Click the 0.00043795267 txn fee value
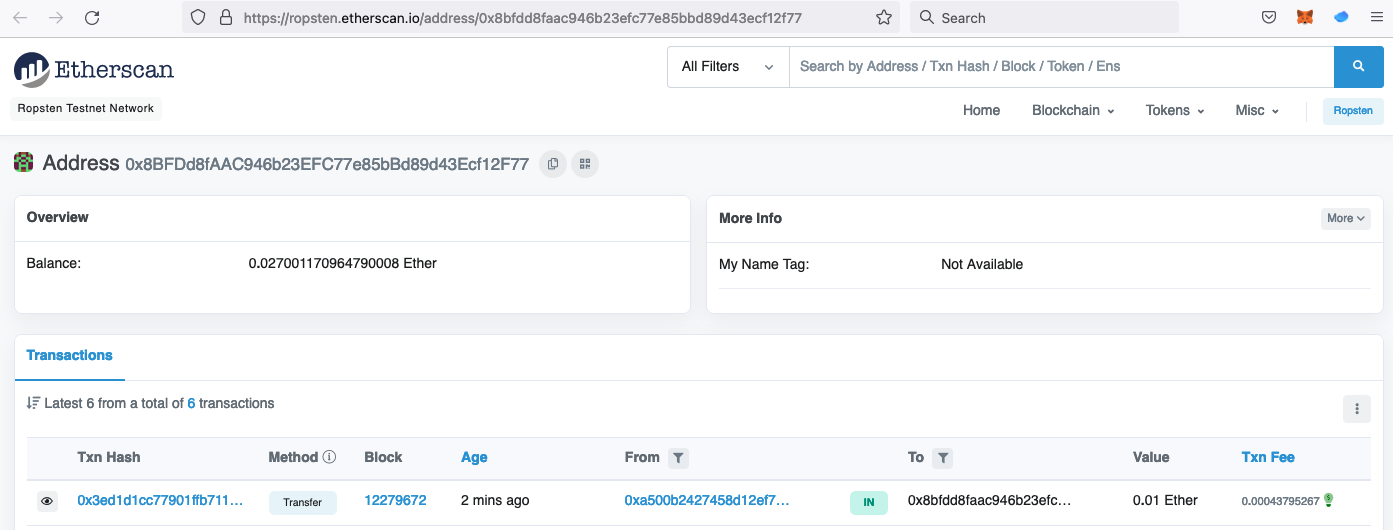The image size is (1393, 530). tap(1280, 501)
